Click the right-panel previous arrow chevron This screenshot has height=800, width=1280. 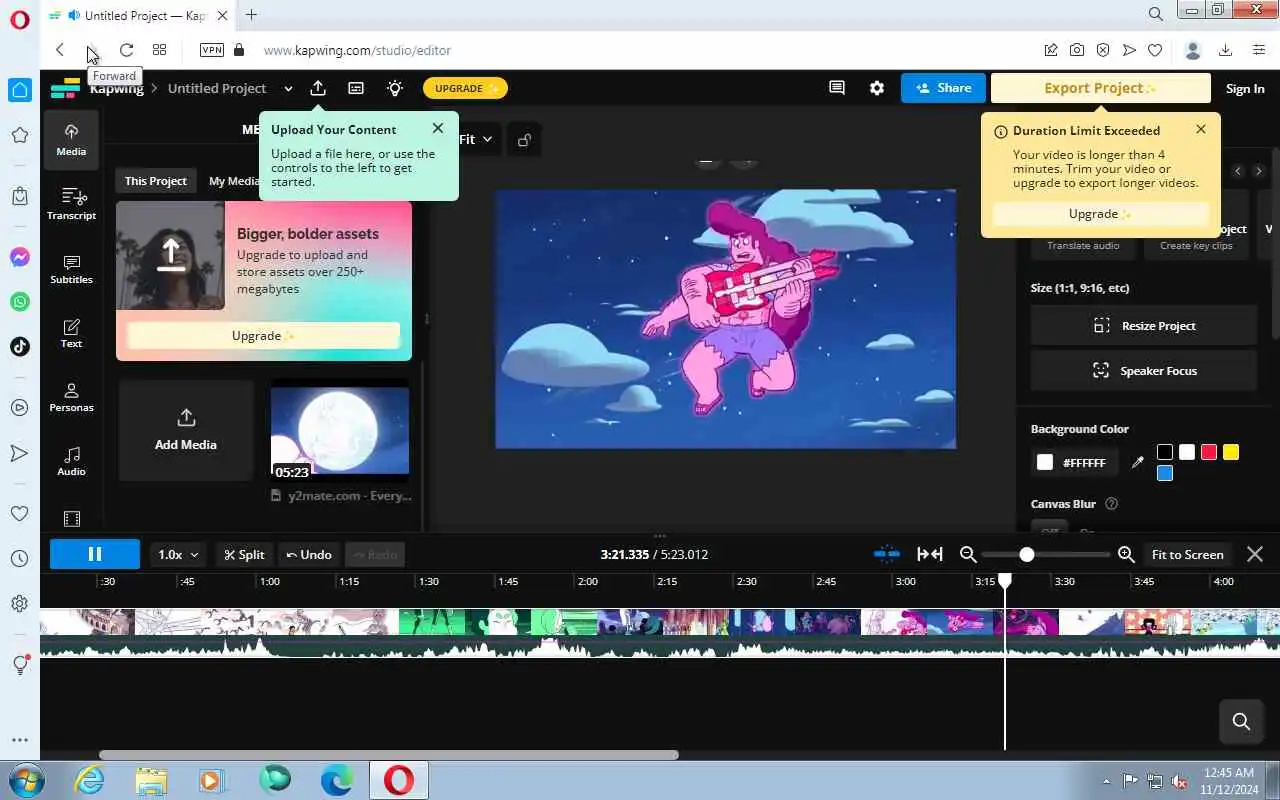click(1238, 171)
